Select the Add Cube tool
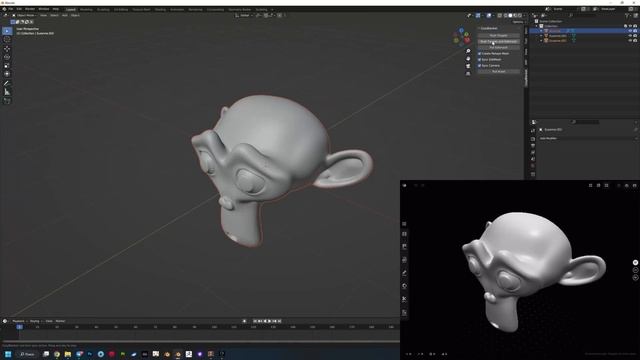This screenshot has height=360, width=640. pyautogui.click(x=7, y=100)
